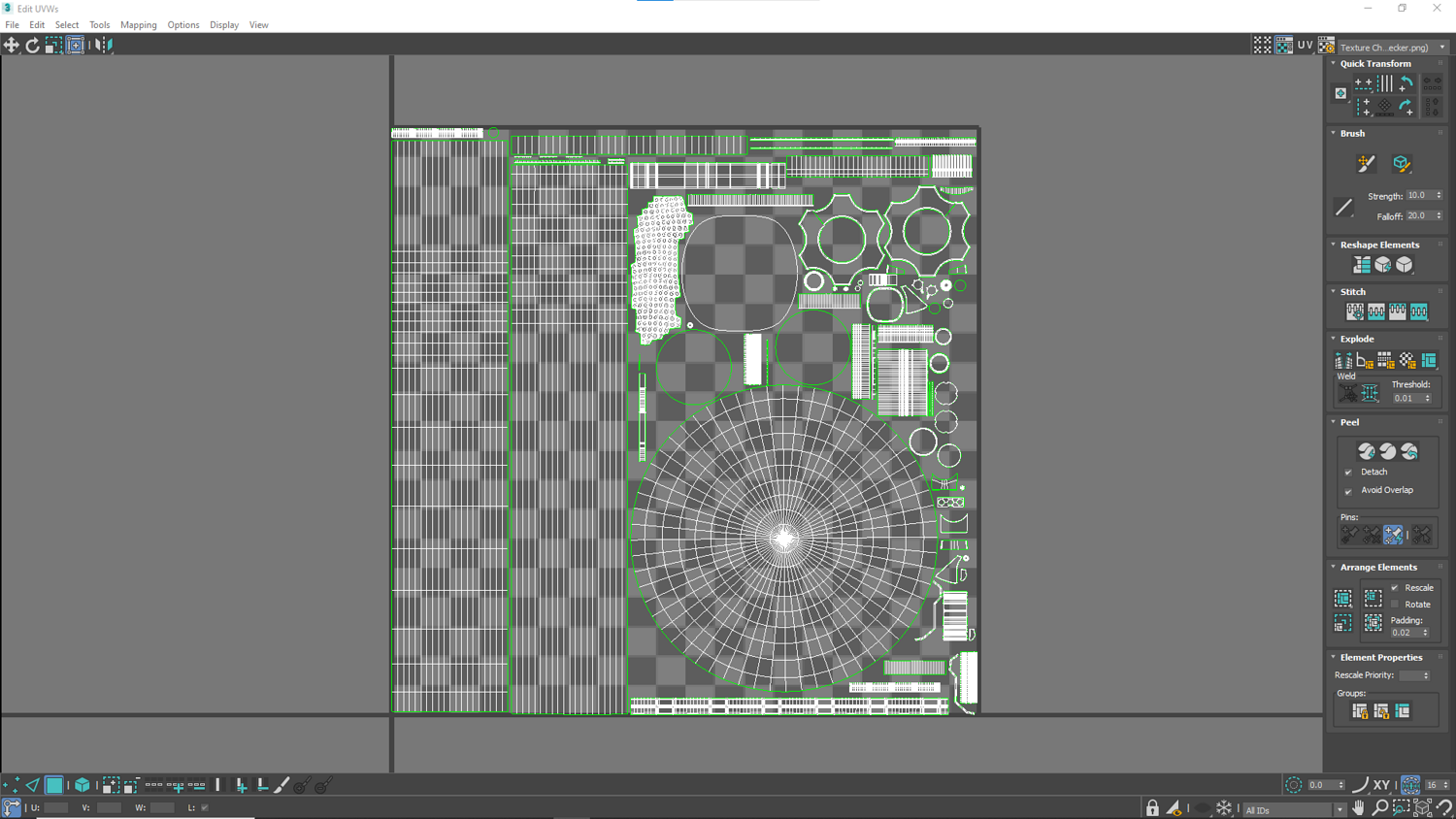1456x819 pixels.
Task: Open the Edit menu
Action: click(x=37, y=25)
